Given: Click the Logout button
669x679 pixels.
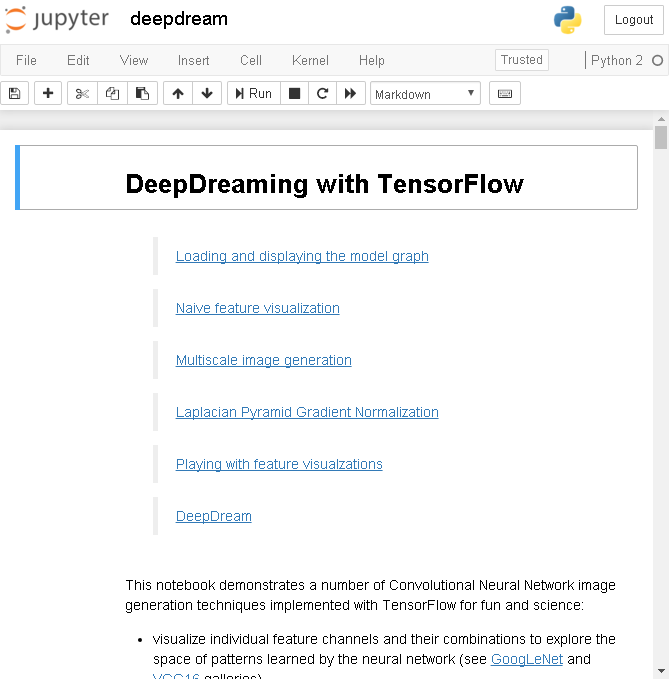Looking at the screenshot, I should tap(634, 20).
